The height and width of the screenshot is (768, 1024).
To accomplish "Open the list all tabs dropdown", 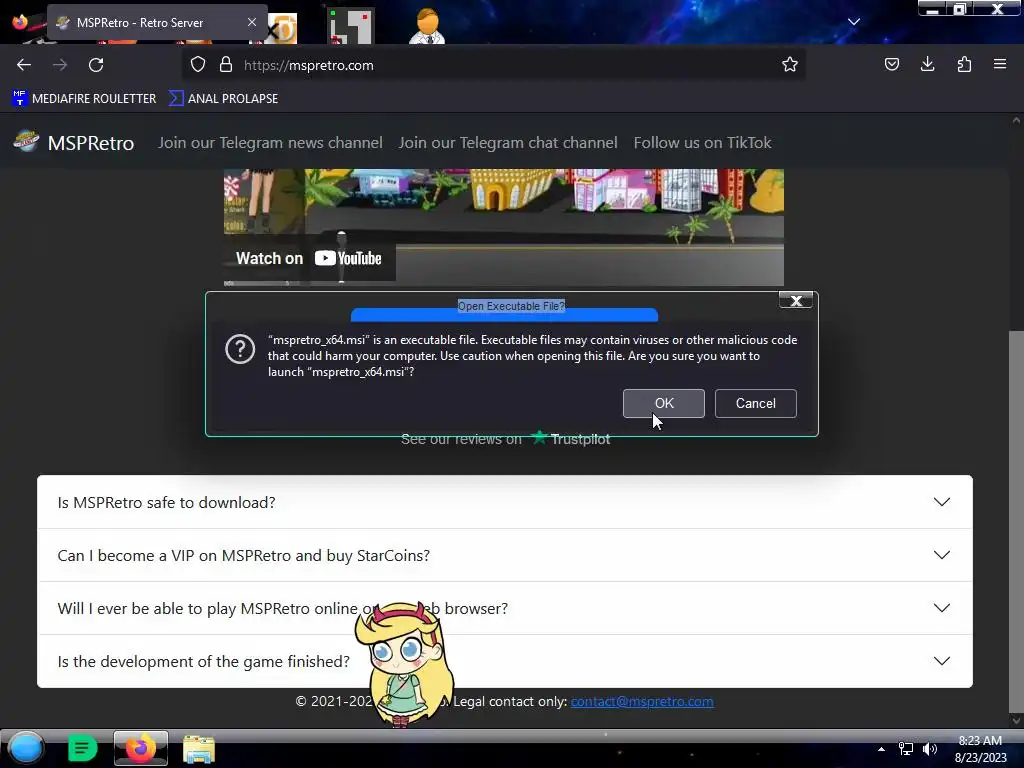I will (854, 22).
